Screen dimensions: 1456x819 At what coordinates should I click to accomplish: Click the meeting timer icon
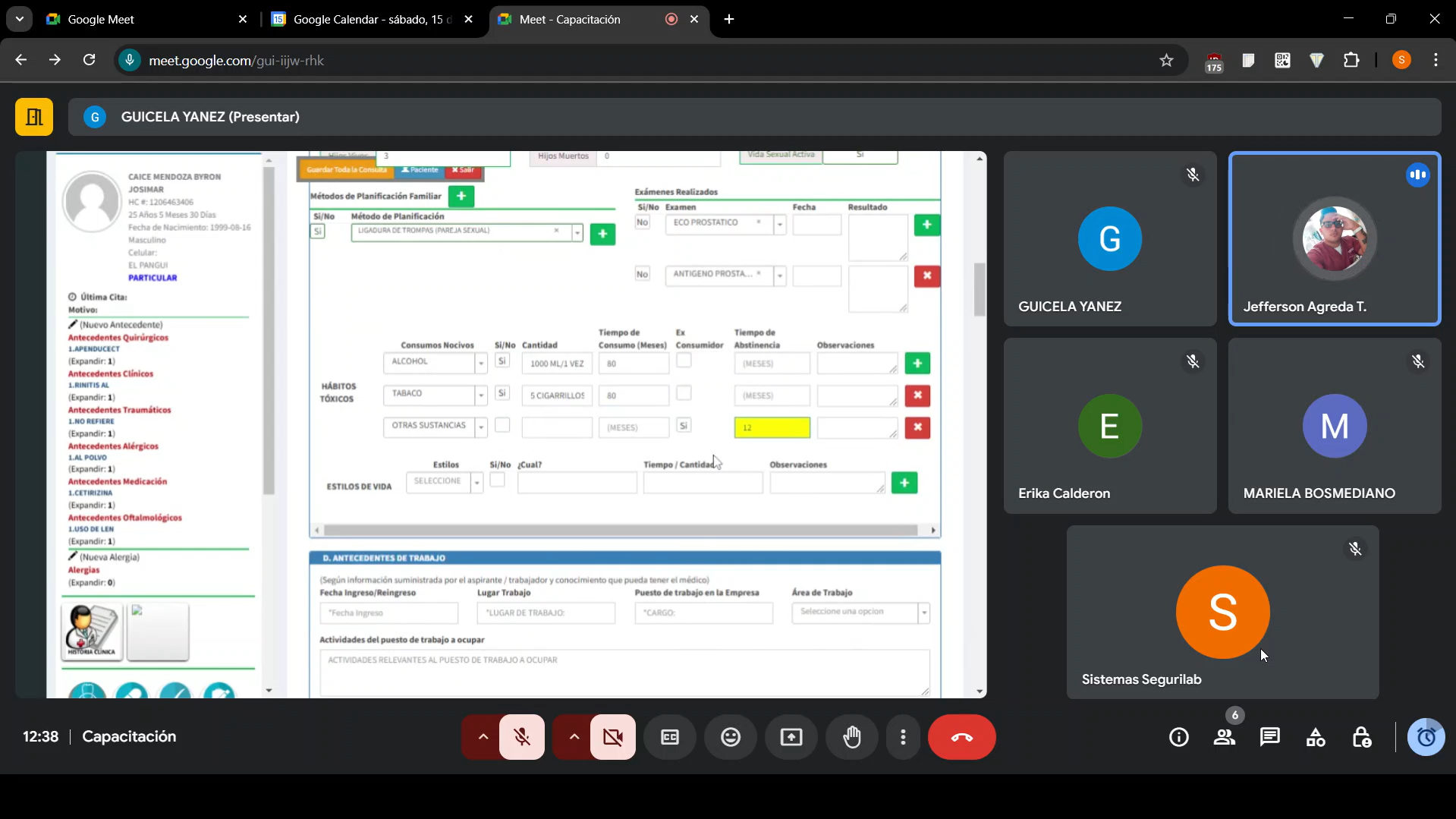point(1426,737)
